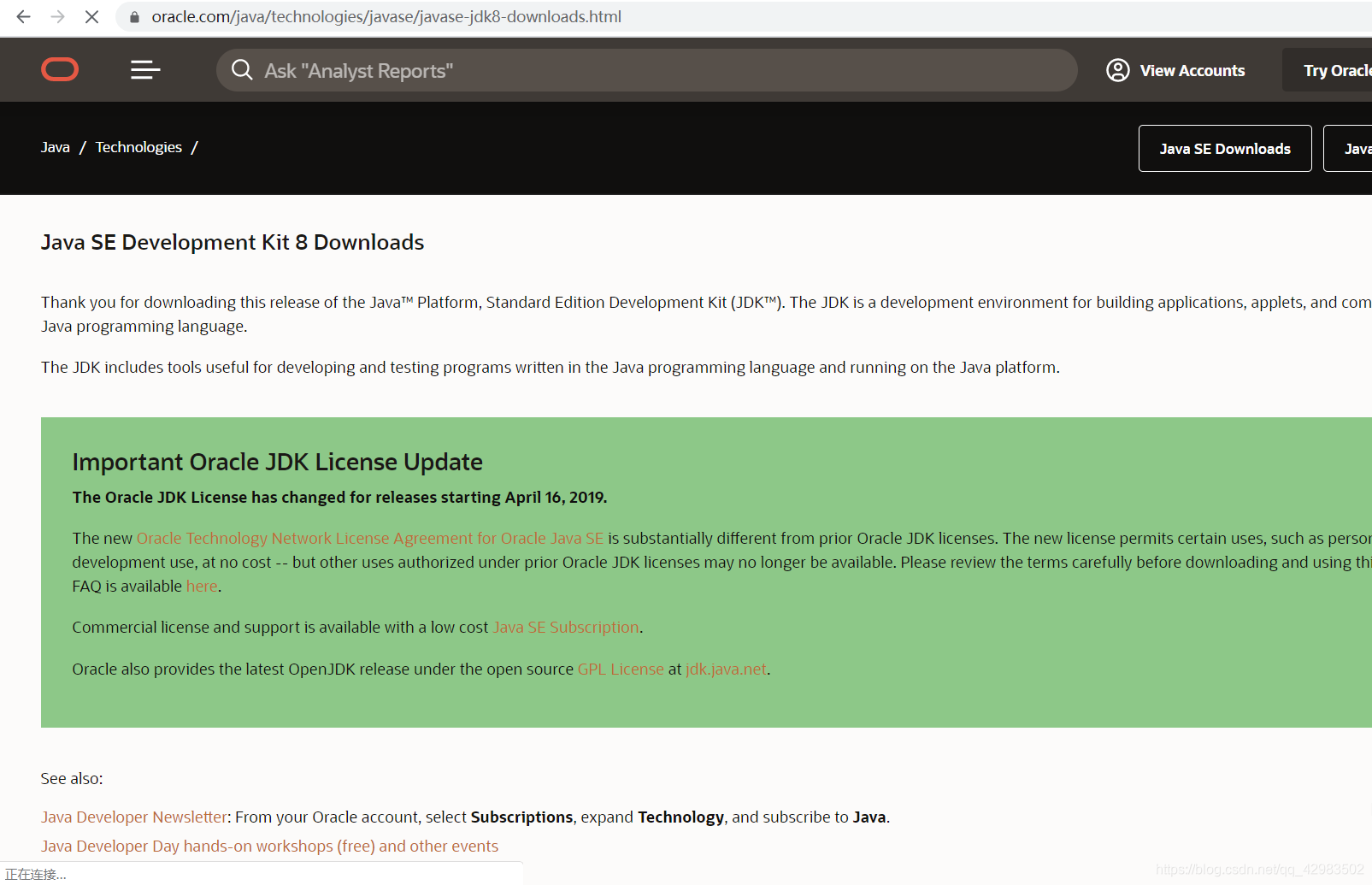Click the 'See also:' text
1372x885 pixels.
tap(72, 779)
